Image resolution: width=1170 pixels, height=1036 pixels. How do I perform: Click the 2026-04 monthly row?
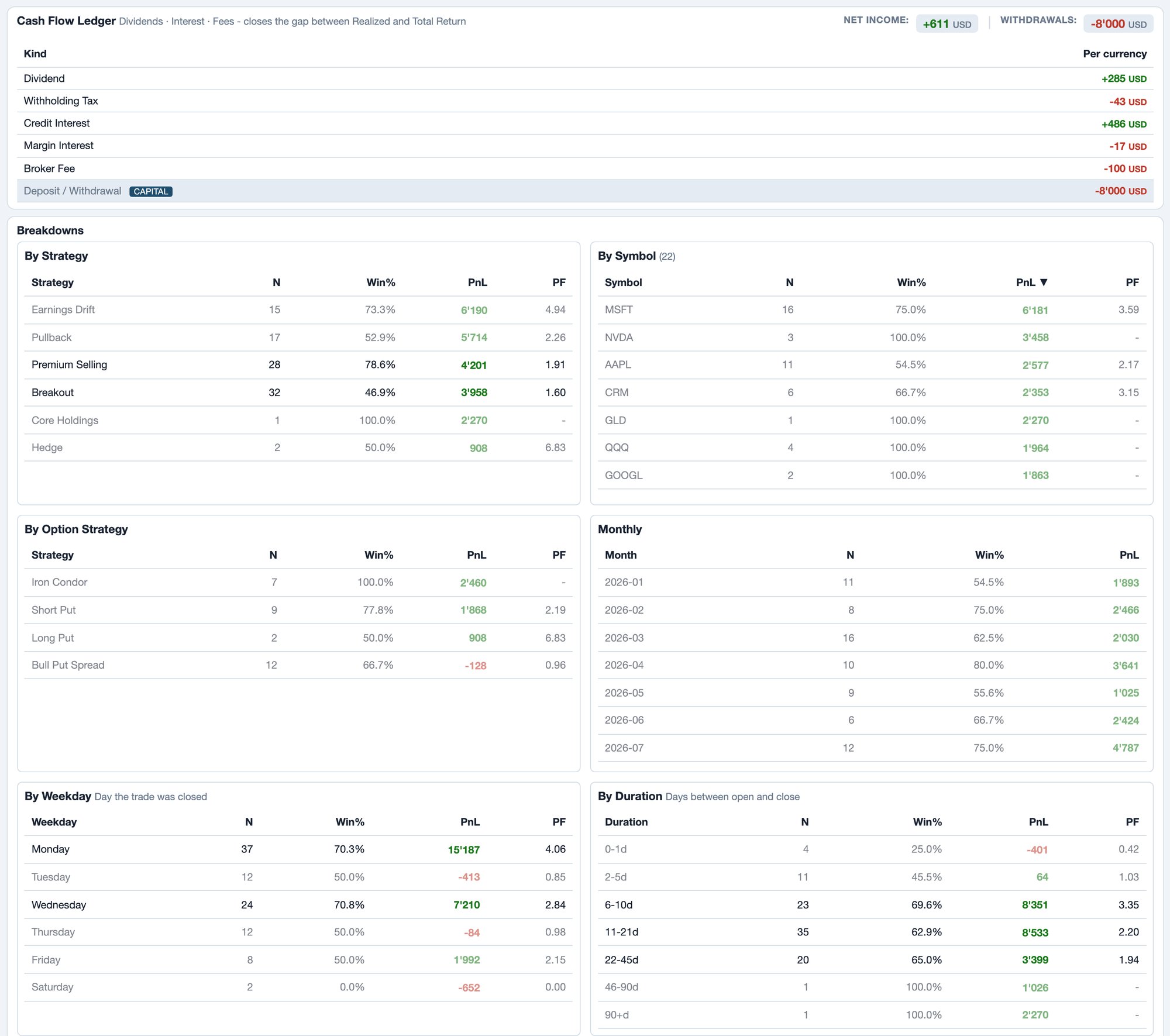click(x=872, y=665)
